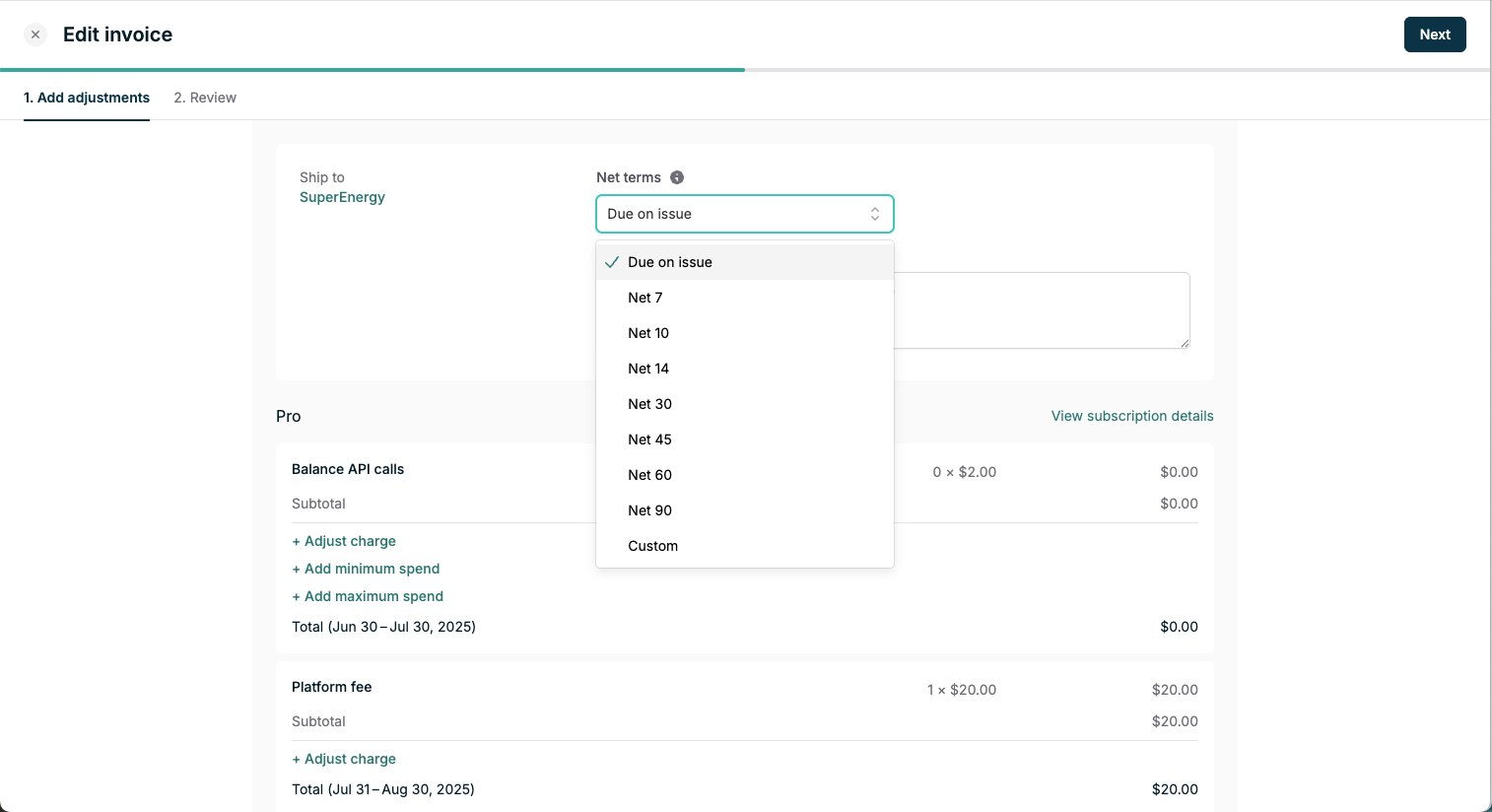Viewport: 1492px width, 812px height.
Task: Click the Ship to label
Action: coord(322,177)
